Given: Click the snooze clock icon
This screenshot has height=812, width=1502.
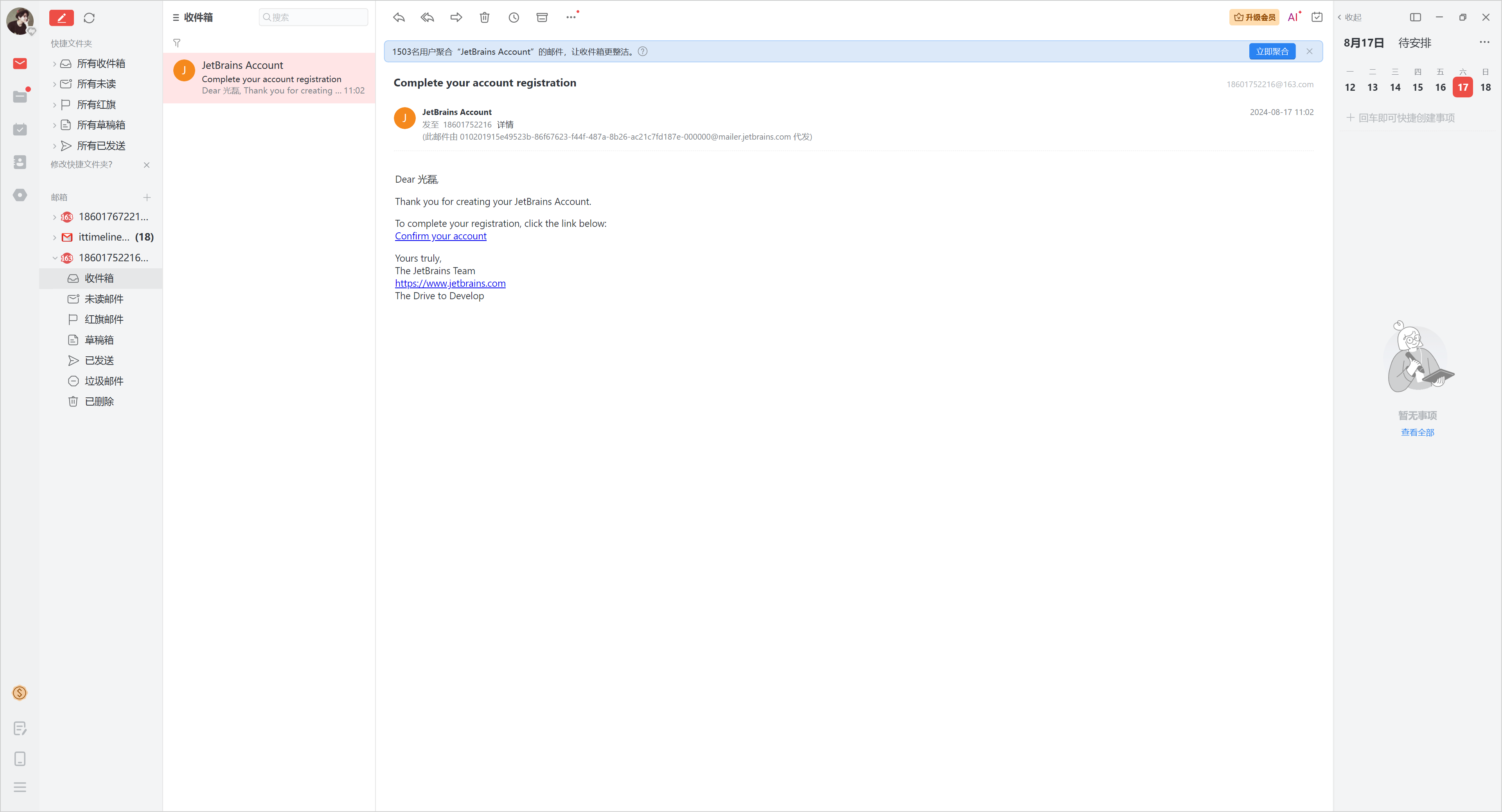Looking at the screenshot, I should coord(514,18).
